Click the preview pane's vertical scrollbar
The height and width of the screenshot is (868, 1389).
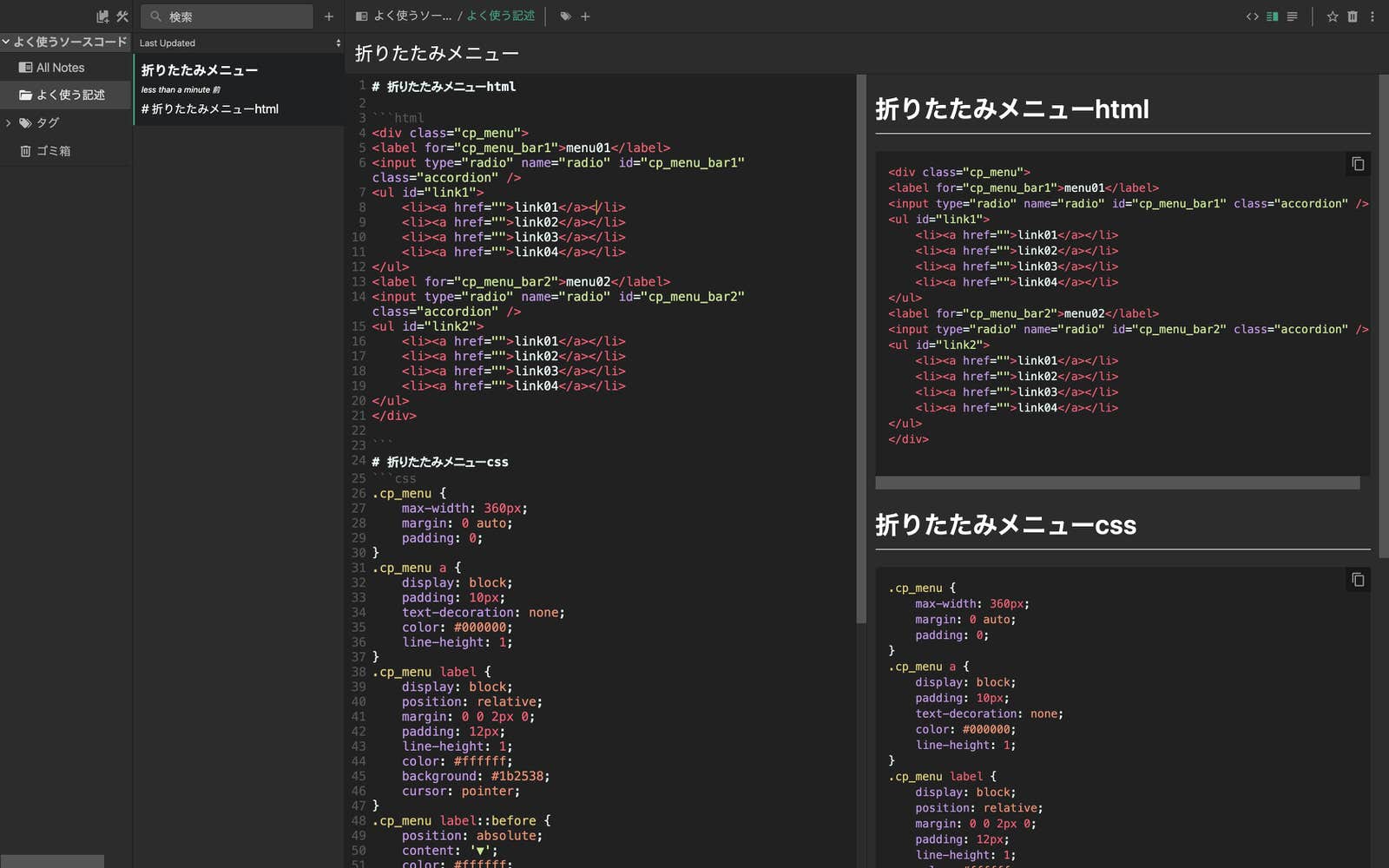point(1384,316)
